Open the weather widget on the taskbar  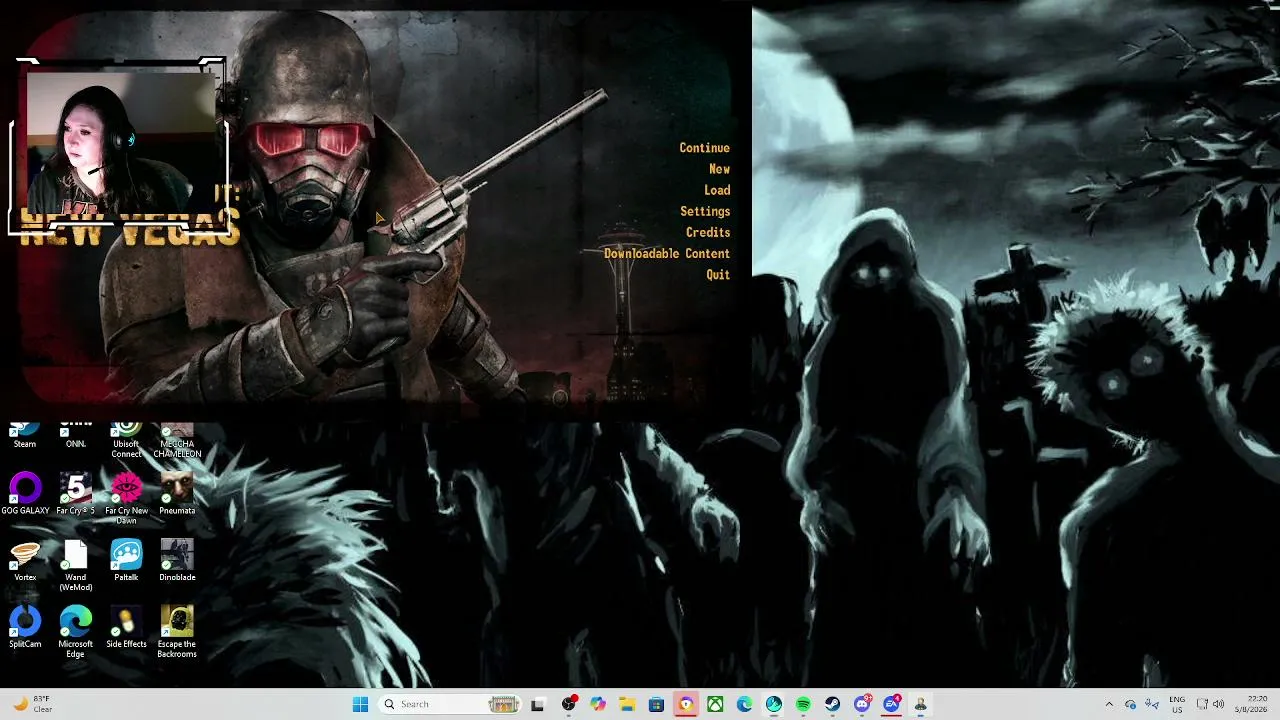pyautogui.click(x=32, y=704)
